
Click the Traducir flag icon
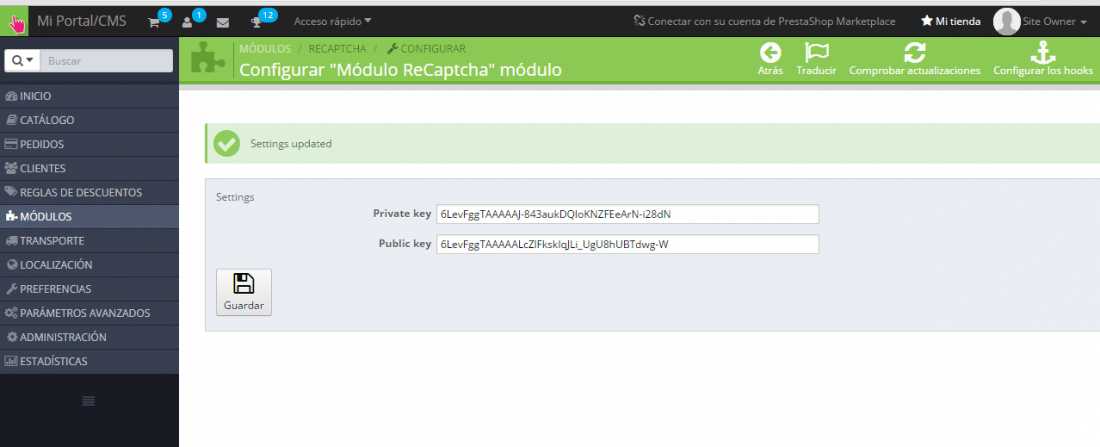[817, 53]
